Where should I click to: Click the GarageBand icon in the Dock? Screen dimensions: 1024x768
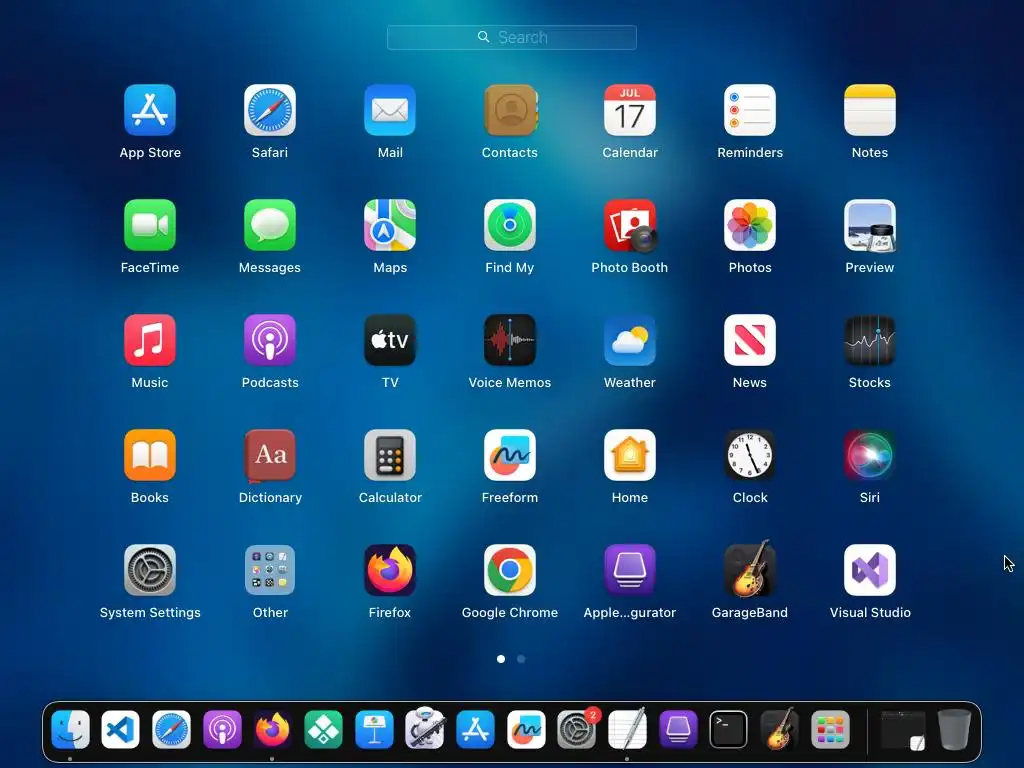pyautogui.click(x=779, y=728)
